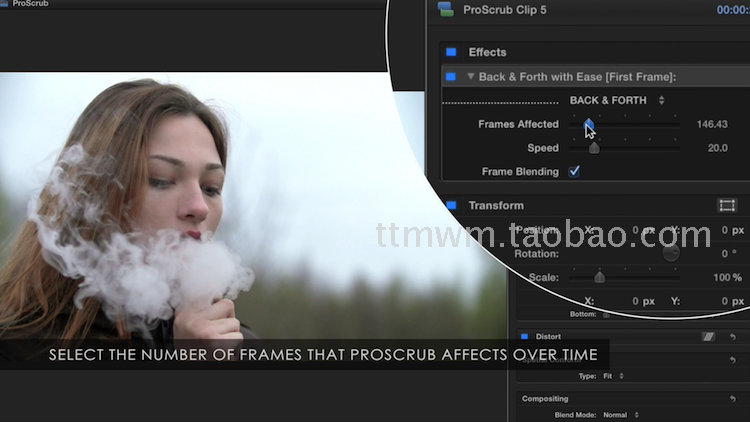Select the Speed value 20.0
750x422 pixels.
click(x=717, y=148)
